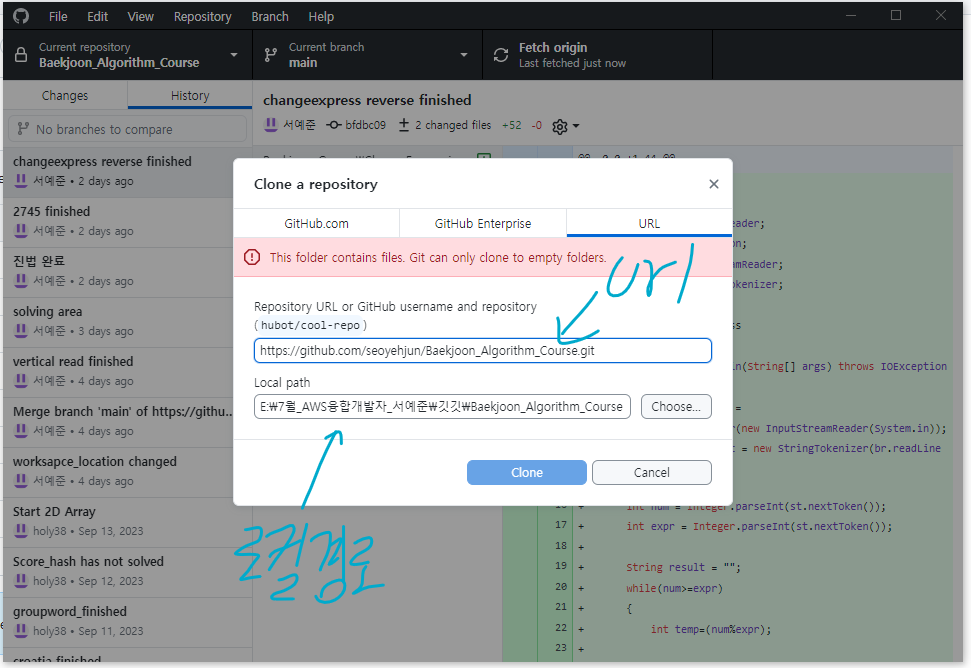Select commit 'vertical read finished'
971x668 pixels.
[x=119, y=371]
